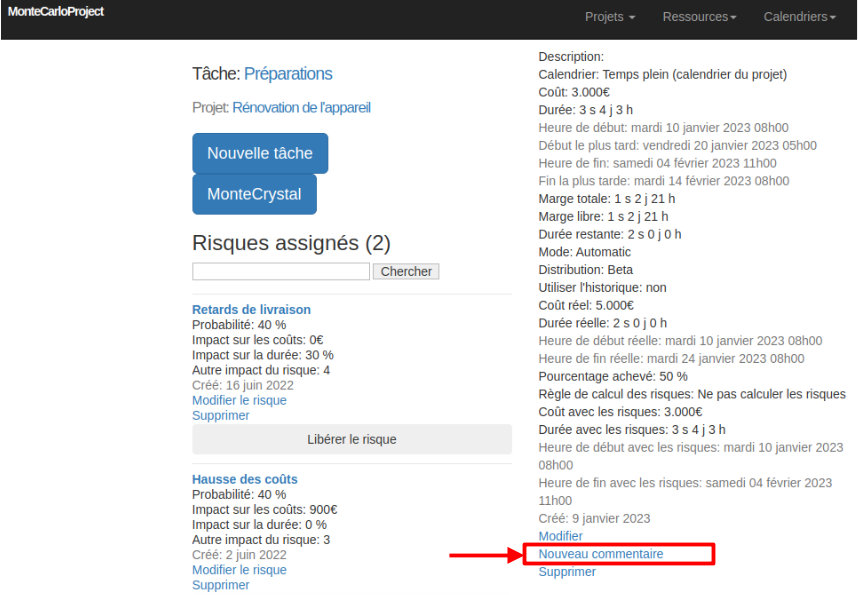Add a Nouveau commentaire to the task

(602, 554)
